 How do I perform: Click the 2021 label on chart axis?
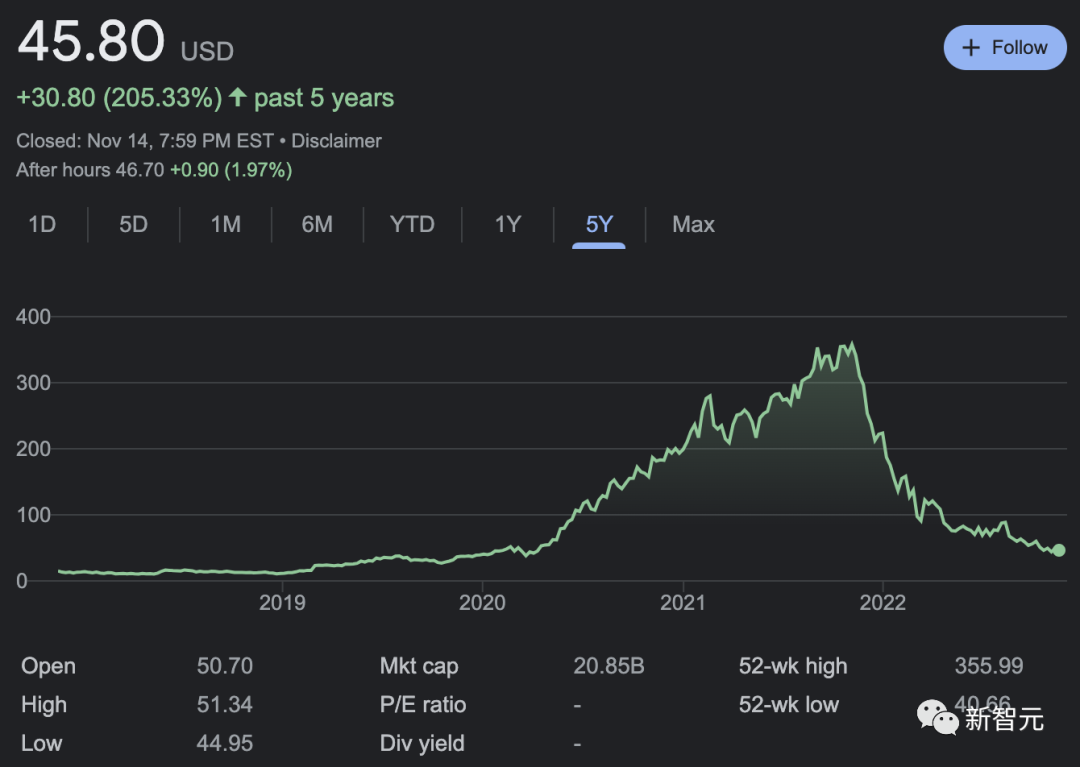tap(683, 602)
